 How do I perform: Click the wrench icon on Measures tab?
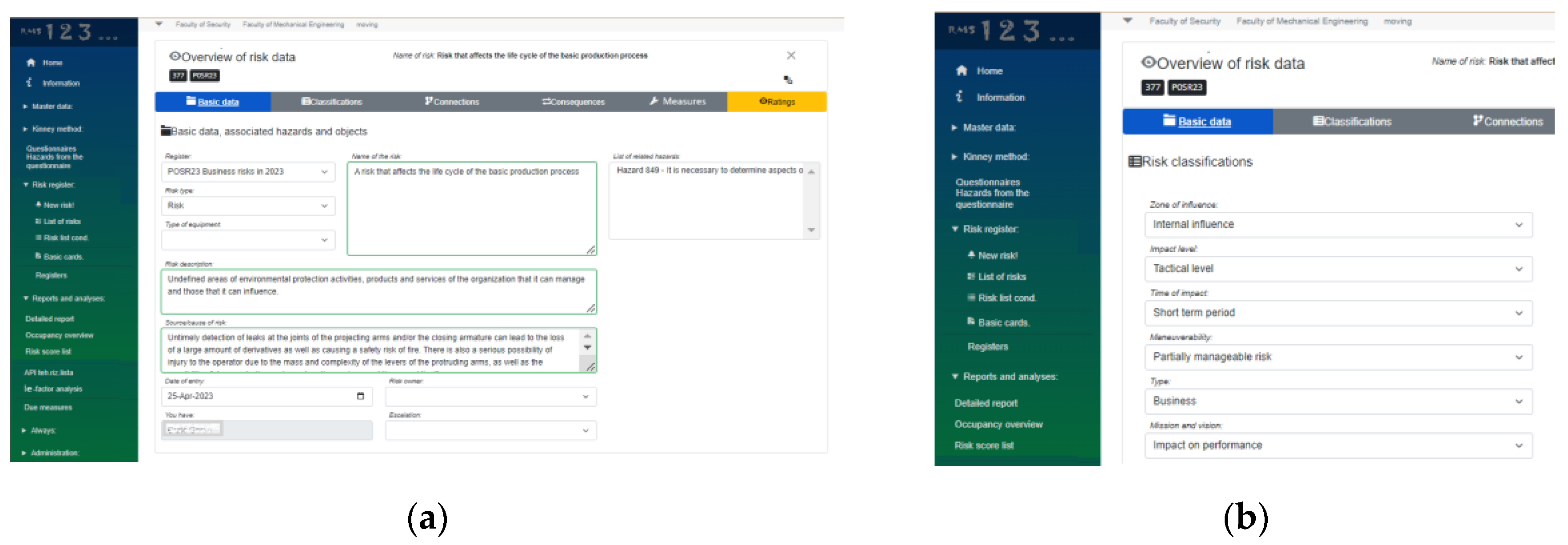pyautogui.click(x=654, y=101)
